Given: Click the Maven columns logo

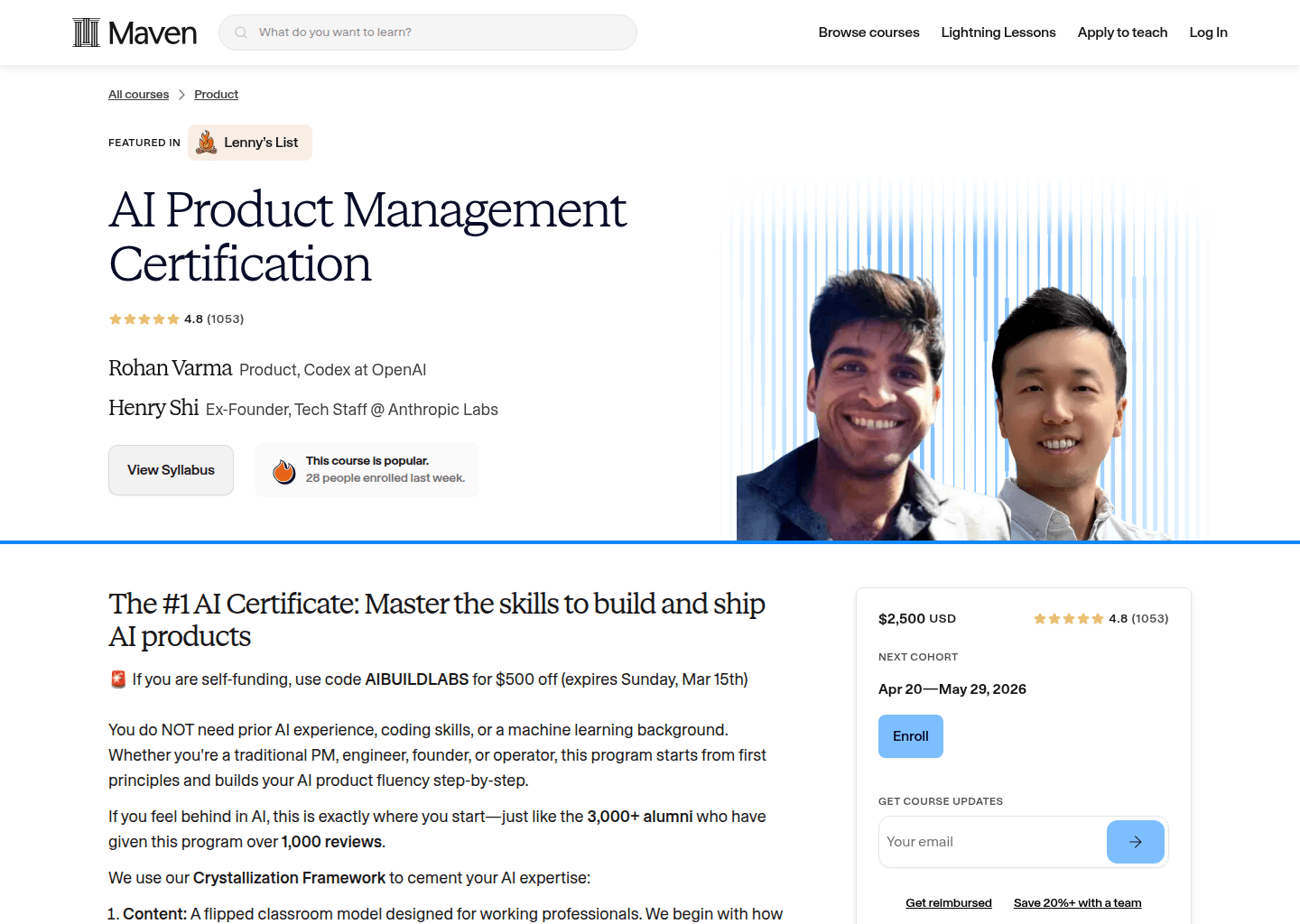Looking at the screenshot, I should (86, 32).
